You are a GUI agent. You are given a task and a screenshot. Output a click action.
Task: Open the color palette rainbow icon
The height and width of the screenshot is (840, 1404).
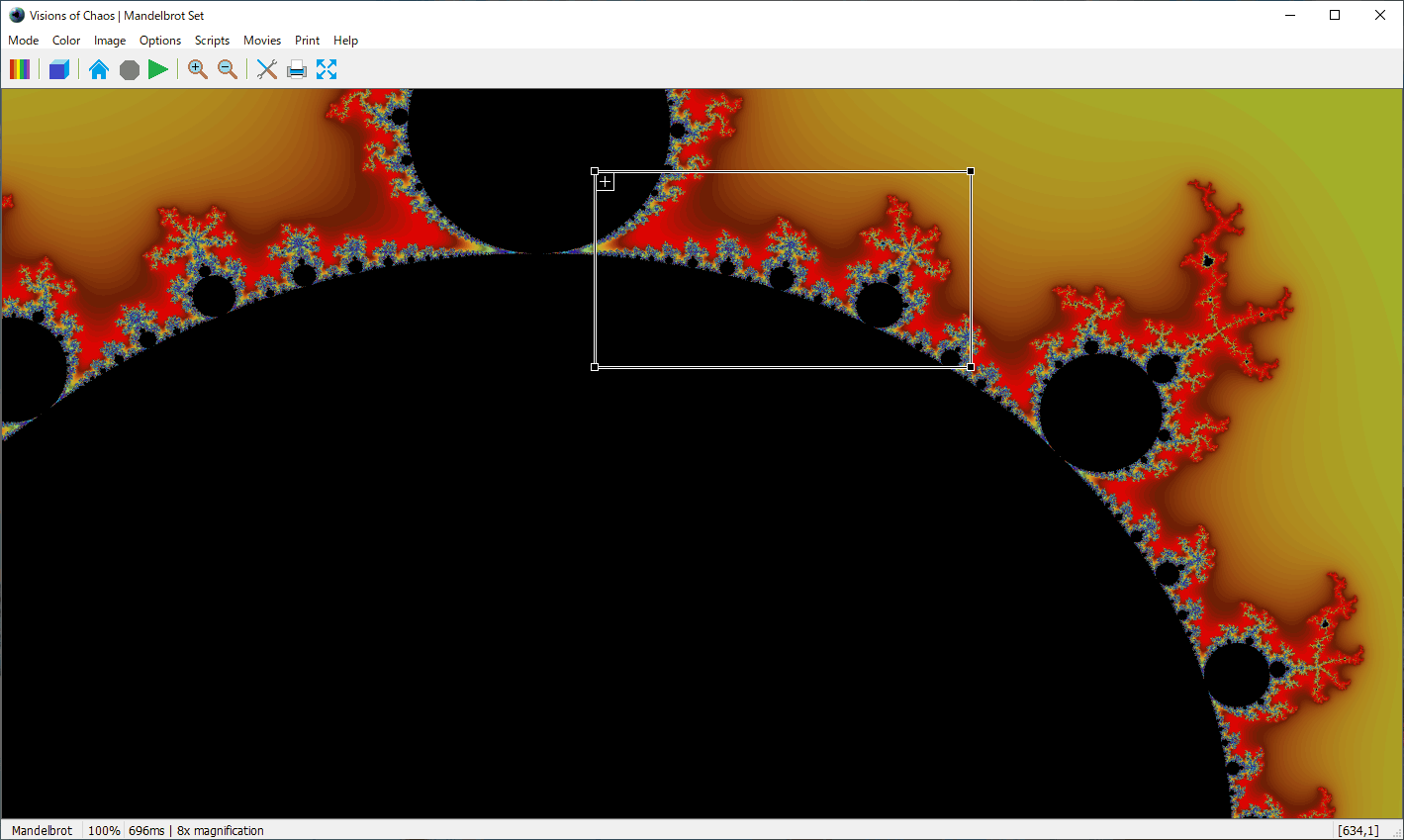[x=20, y=69]
